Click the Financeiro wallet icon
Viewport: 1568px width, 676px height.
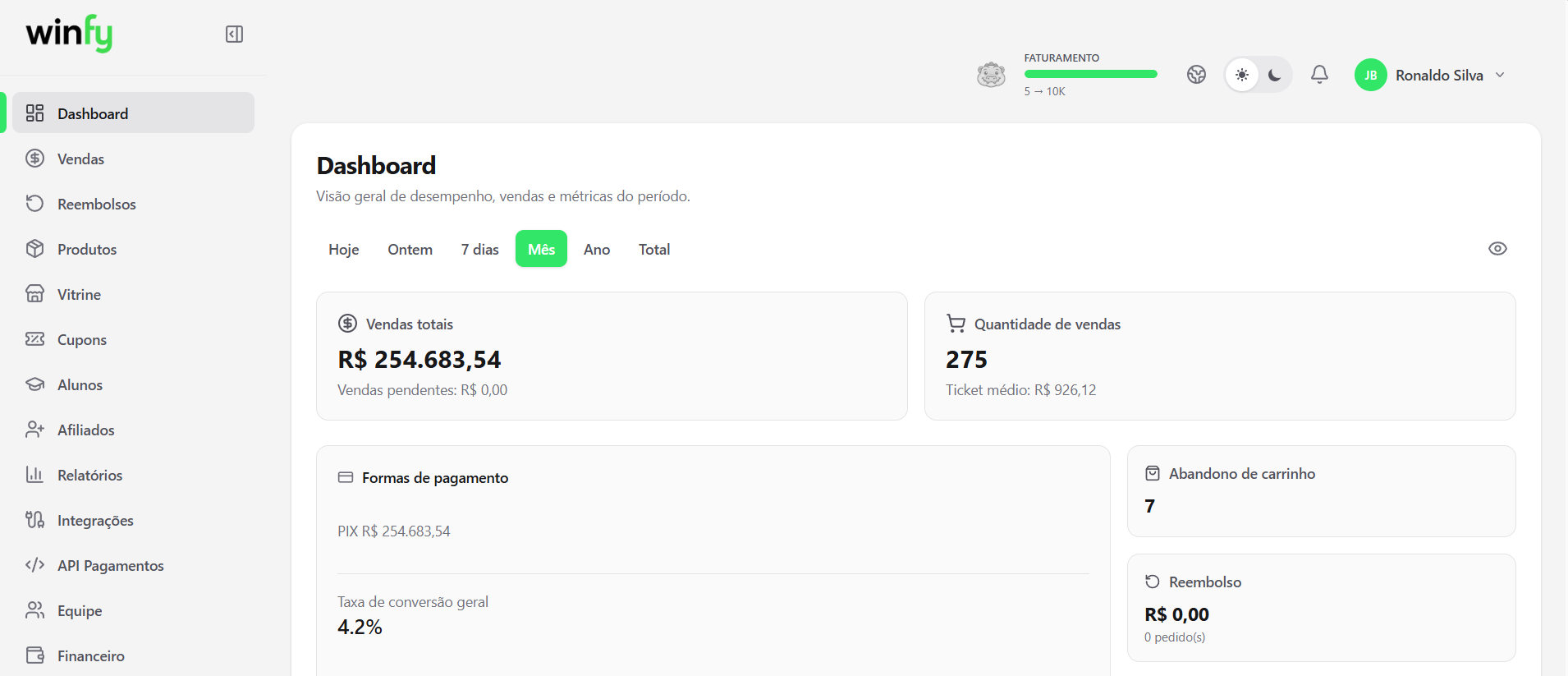click(x=34, y=655)
